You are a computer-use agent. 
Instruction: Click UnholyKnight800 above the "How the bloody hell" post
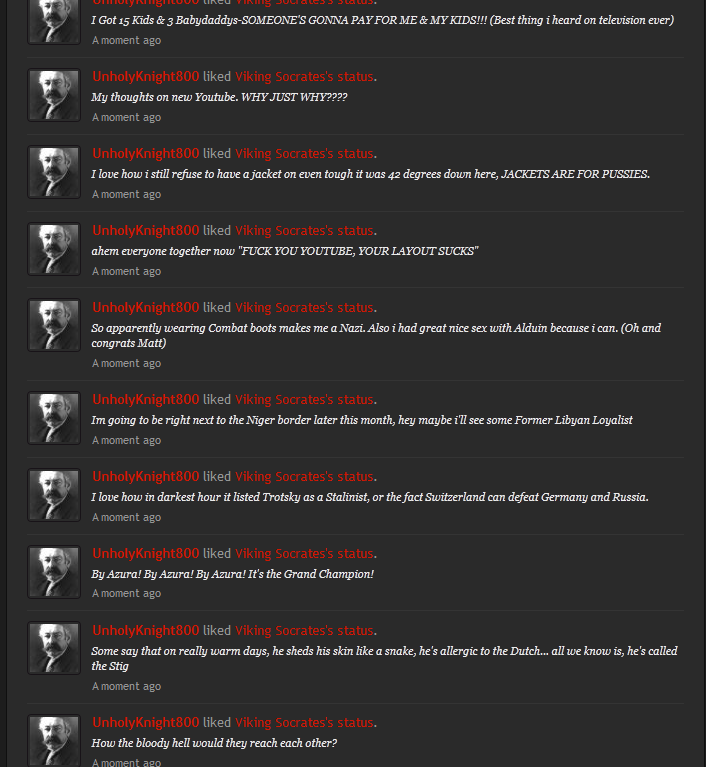point(145,723)
